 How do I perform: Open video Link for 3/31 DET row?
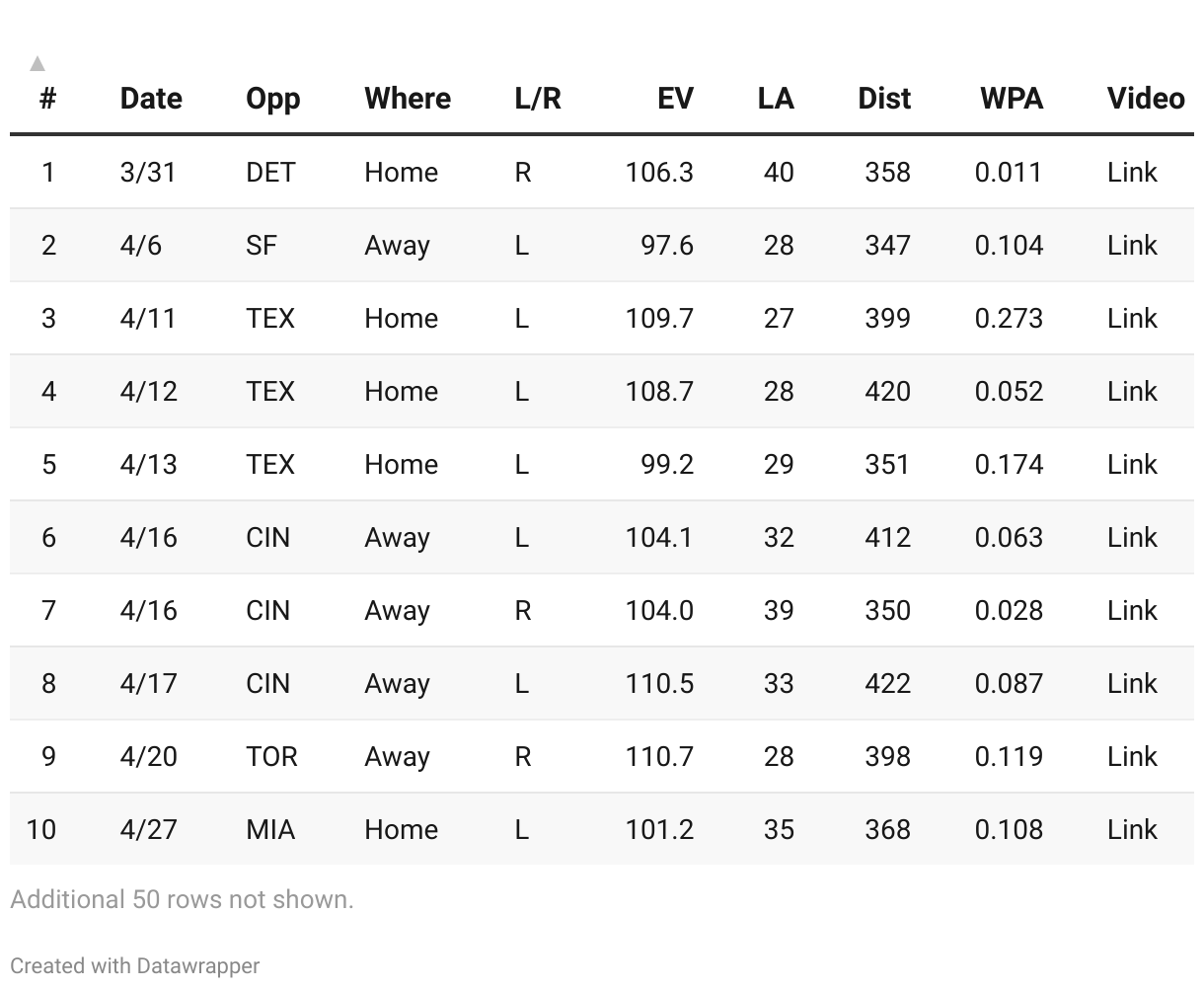1132,173
